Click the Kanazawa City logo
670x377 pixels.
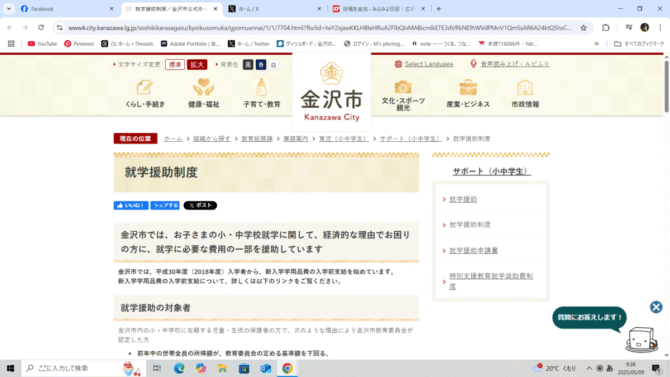tap(332, 92)
